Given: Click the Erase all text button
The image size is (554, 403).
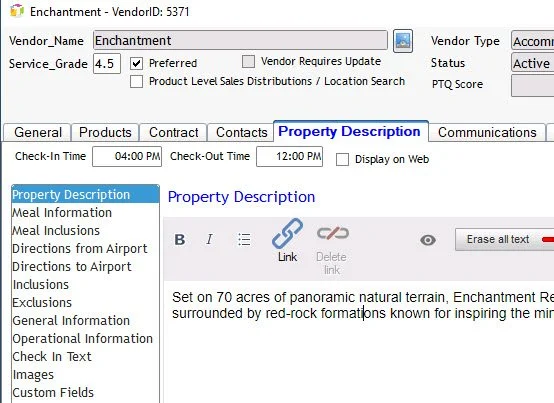Looking at the screenshot, I should (505, 239).
